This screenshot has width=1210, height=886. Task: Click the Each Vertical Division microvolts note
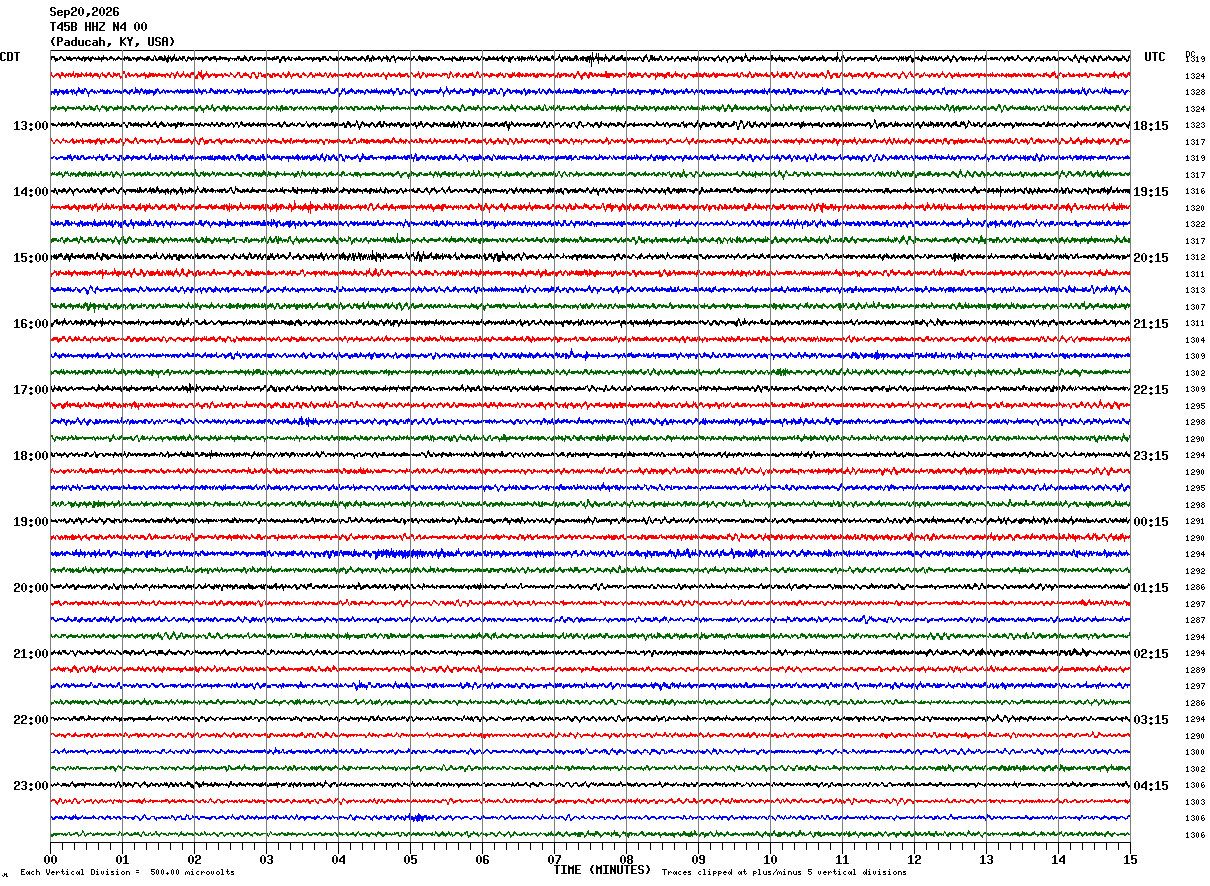coord(127,872)
